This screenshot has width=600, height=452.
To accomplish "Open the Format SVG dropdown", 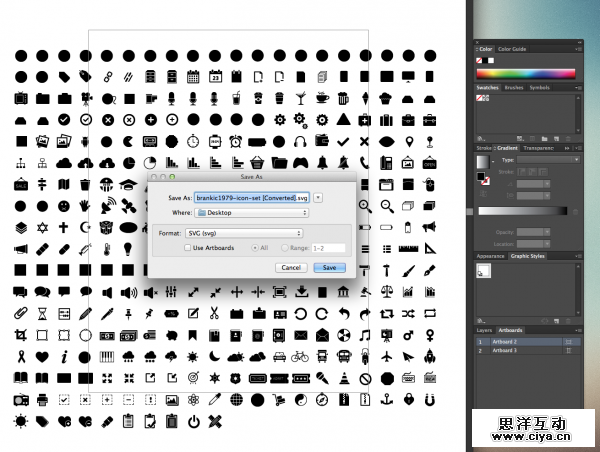I will point(244,232).
